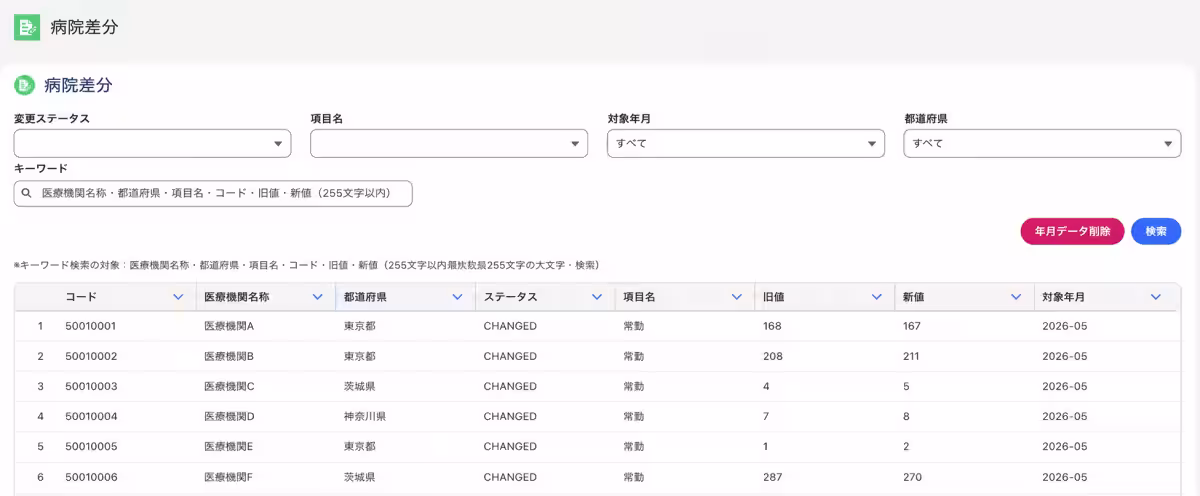Click the new value 270 cell
This screenshot has width=1200, height=496.
(x=912, y=477)
